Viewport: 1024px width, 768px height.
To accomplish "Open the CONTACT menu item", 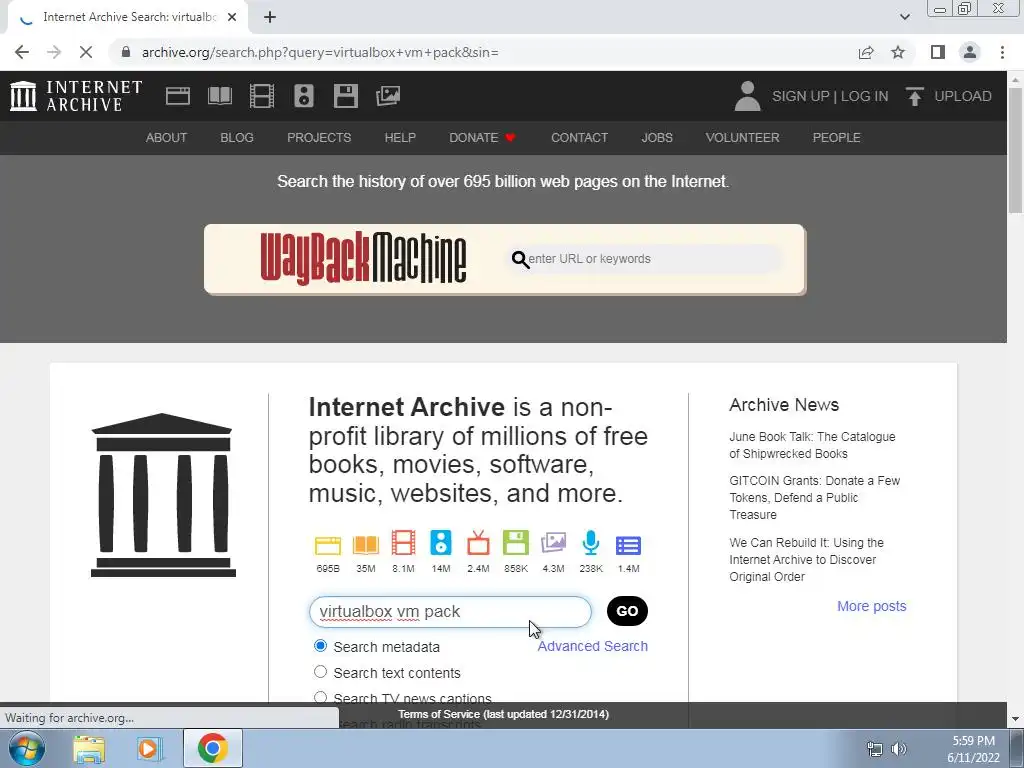I will click(579, 138).
